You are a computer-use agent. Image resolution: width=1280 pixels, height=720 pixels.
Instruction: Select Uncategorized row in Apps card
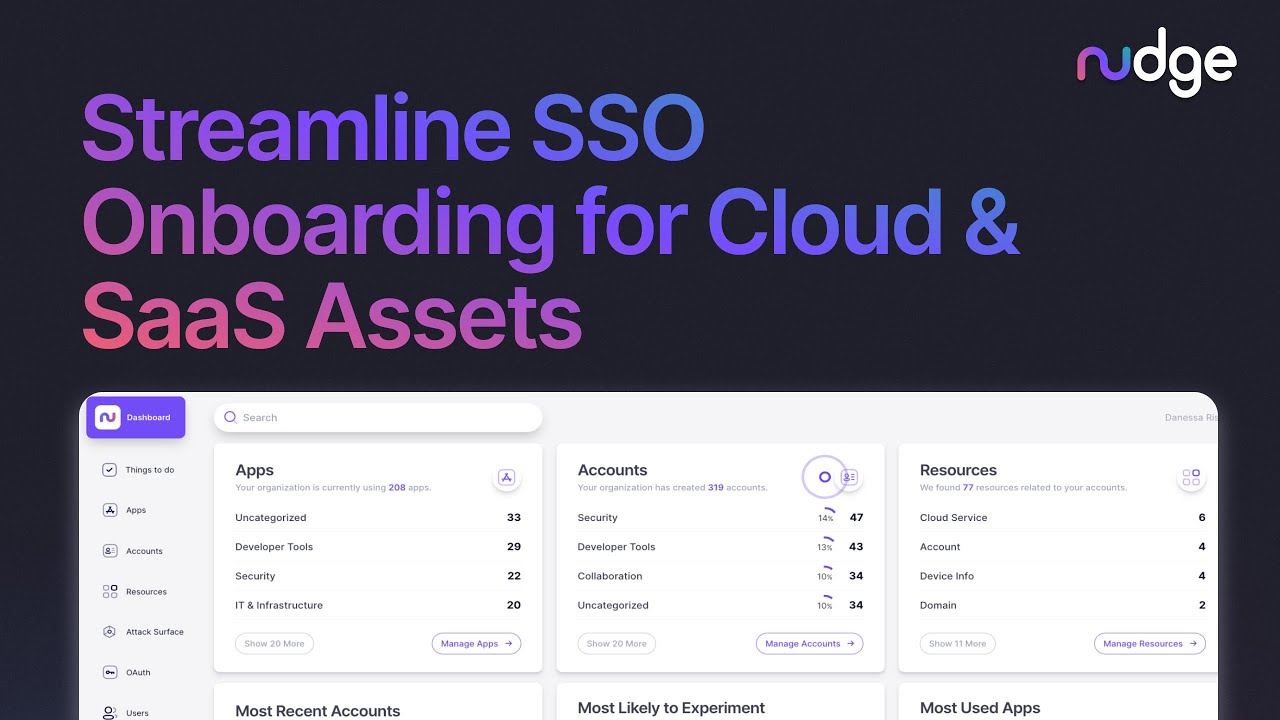[x=378, y=518]
